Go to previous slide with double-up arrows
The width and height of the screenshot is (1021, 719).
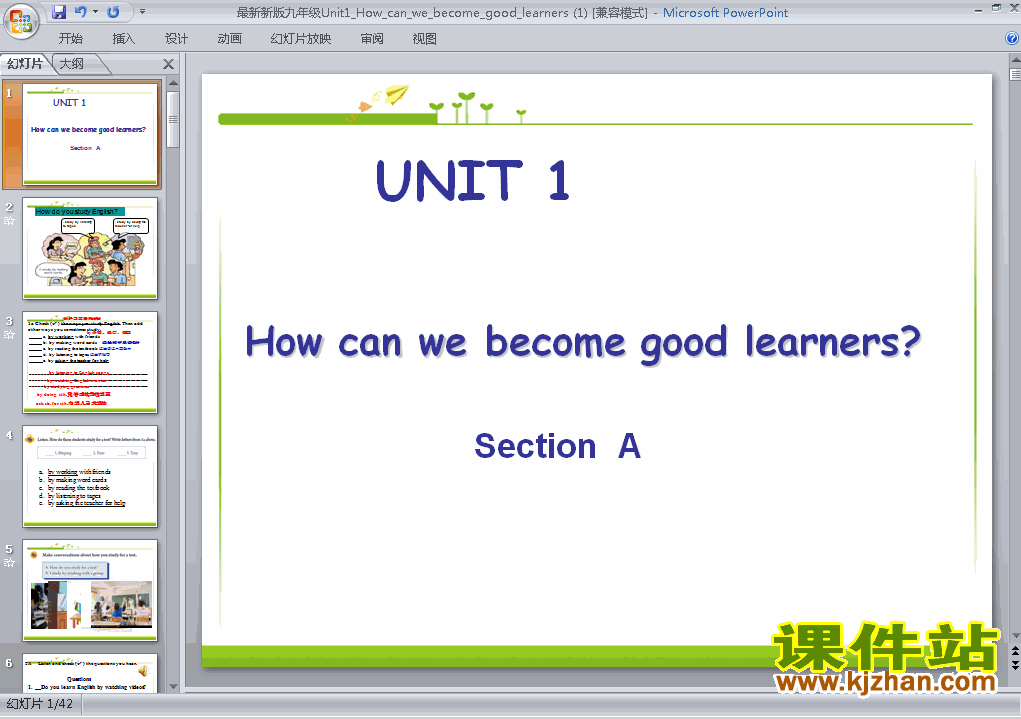click(1015, 651)
